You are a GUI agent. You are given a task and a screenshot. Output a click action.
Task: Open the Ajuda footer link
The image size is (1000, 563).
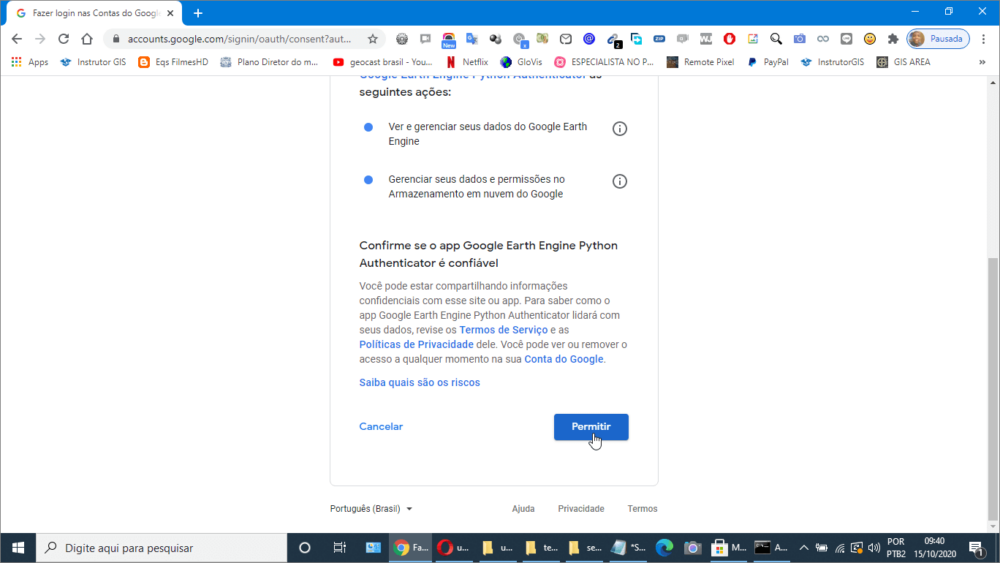pos(523,509)
